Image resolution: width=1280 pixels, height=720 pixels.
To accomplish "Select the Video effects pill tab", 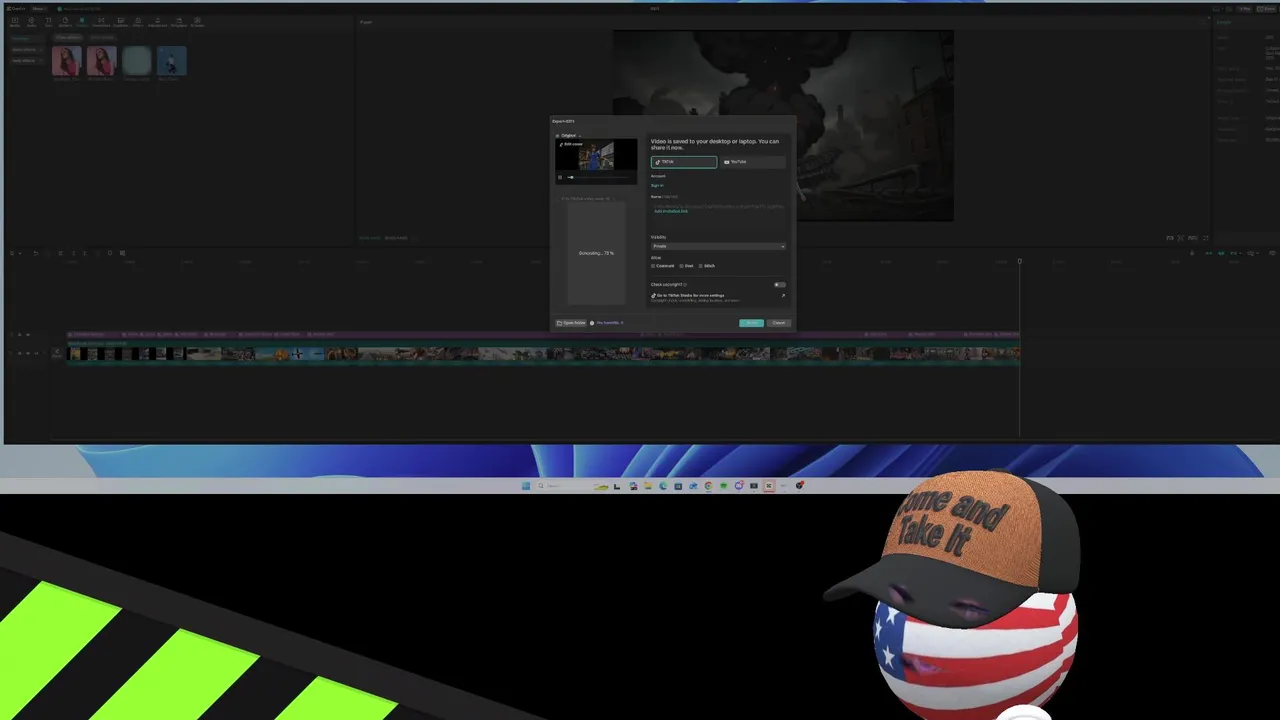I will tap(68, 38).
